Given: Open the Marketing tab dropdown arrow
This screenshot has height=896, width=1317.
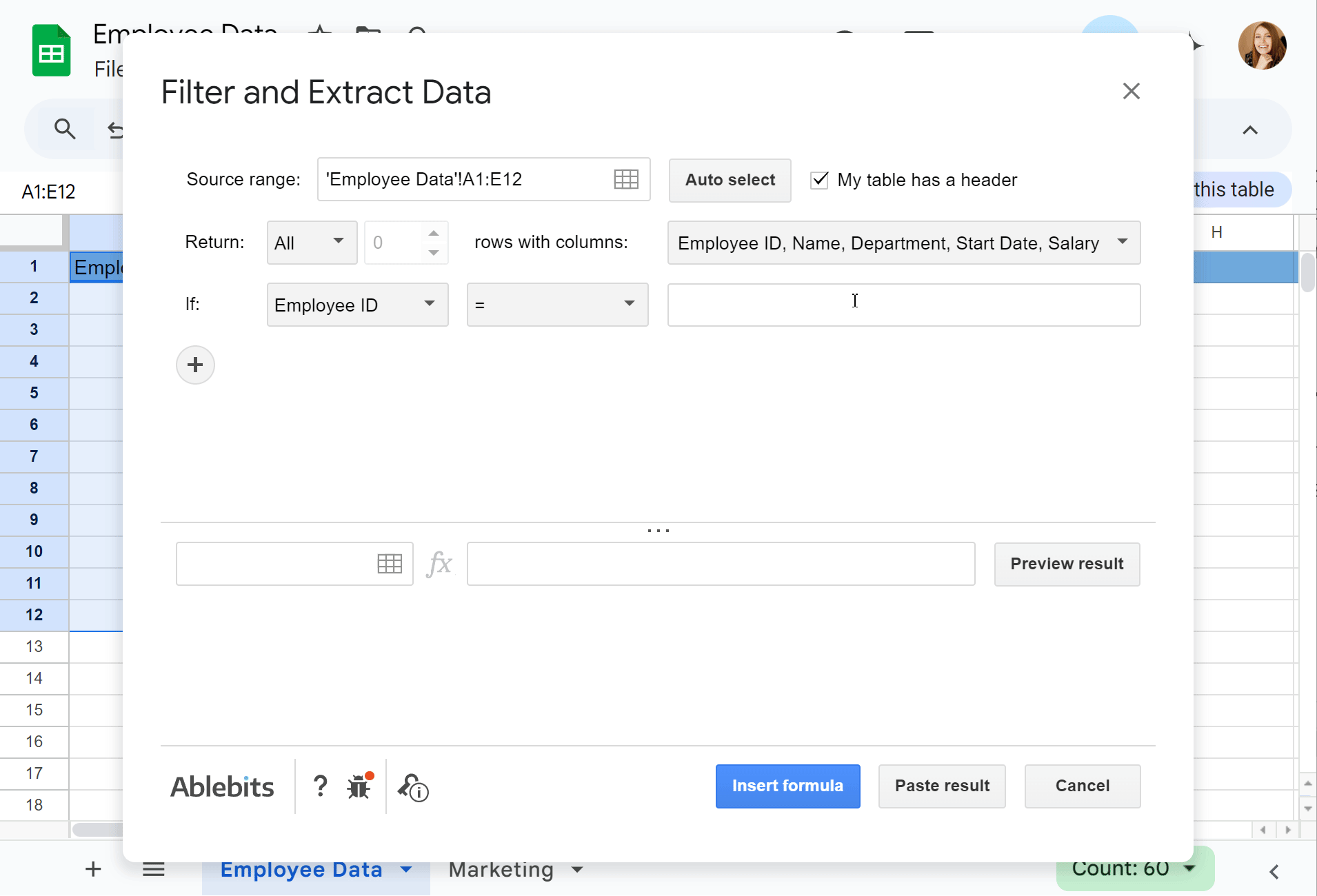Looking at the screenshot, I should tap(577, 870).
